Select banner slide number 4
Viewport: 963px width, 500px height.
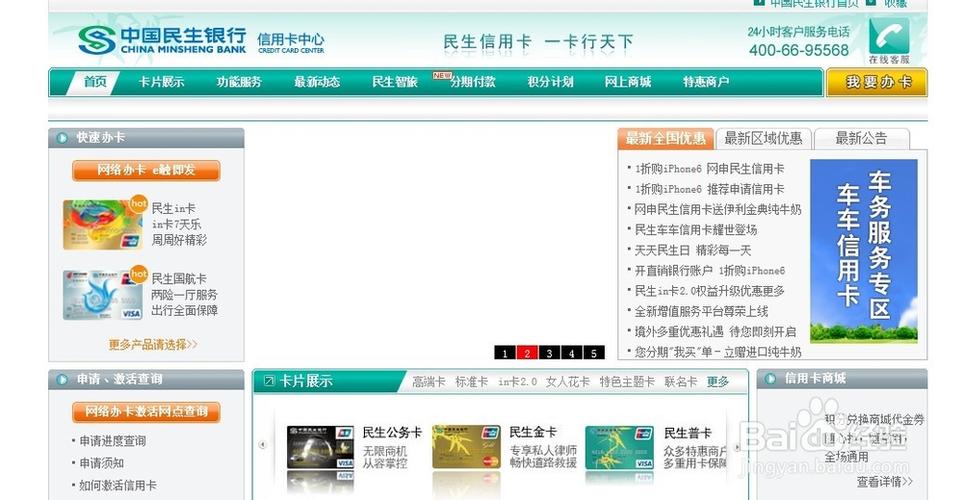point(572,353)
